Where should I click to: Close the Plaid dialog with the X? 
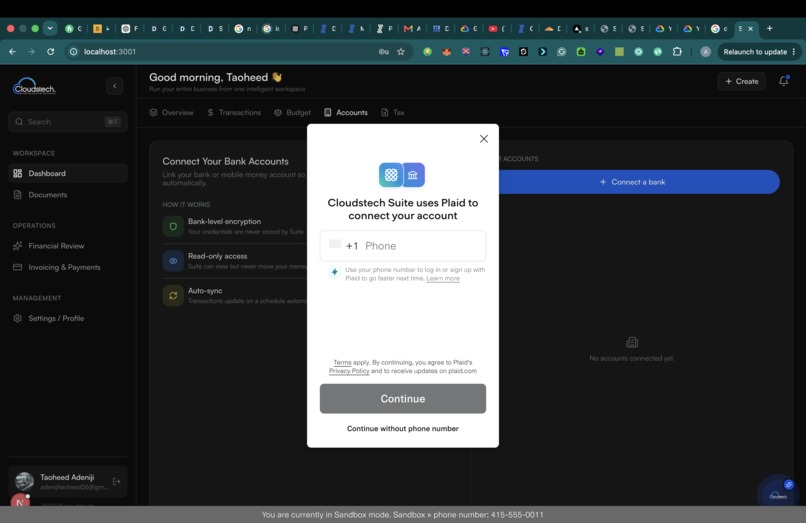(x=483, y=139)
